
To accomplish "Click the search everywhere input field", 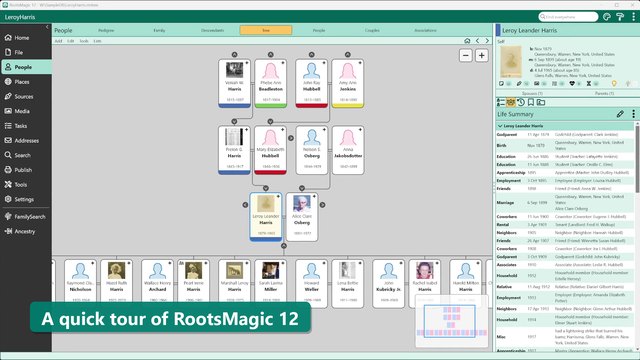I will click(568, 17).
